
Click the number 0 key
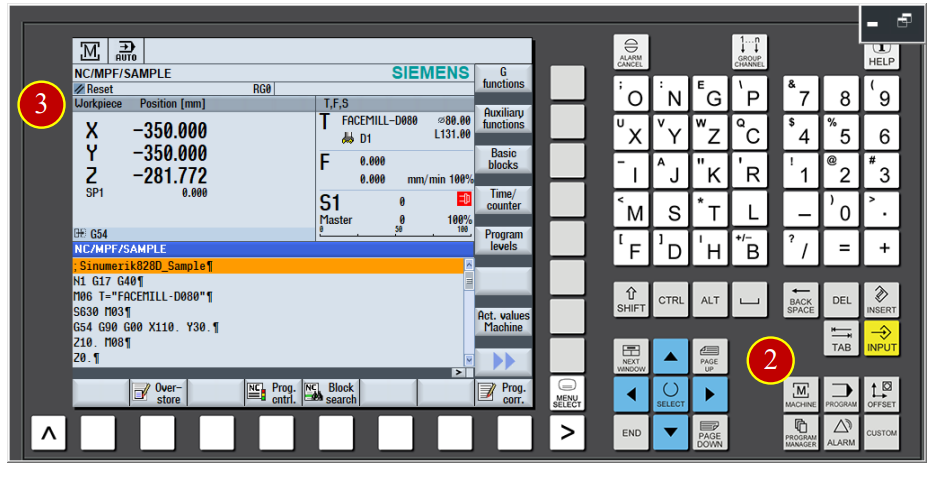pos(841,209)
